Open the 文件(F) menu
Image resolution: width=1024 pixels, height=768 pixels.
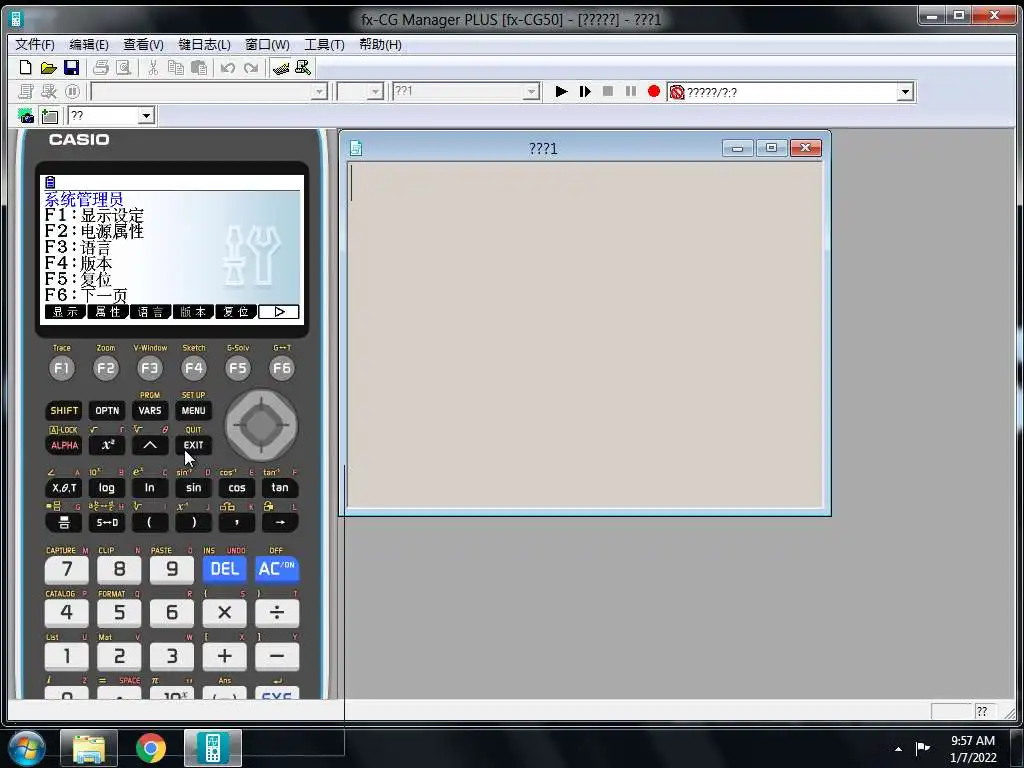pos(35,44)
